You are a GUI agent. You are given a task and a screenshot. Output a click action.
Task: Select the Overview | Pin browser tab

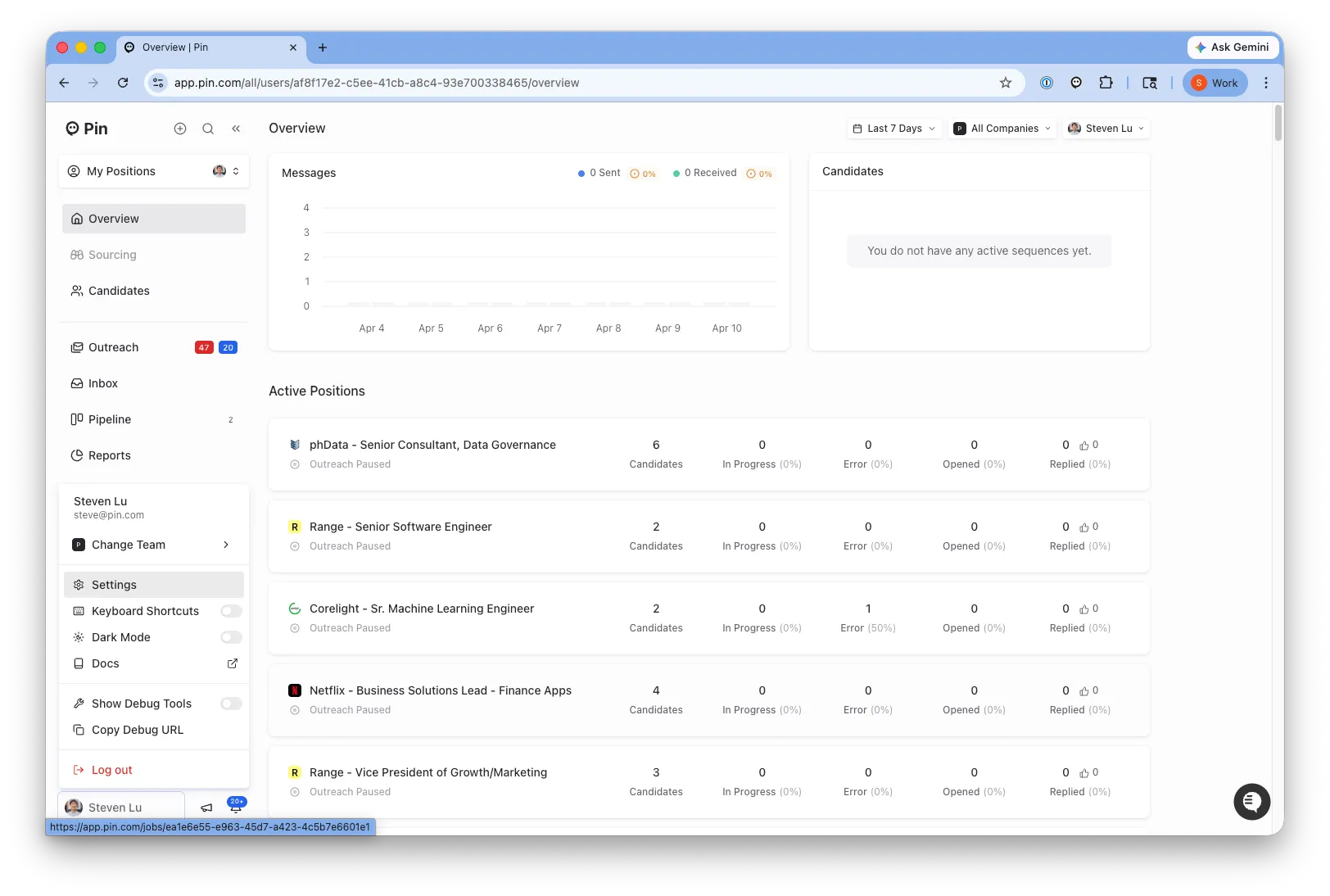coord(211,48)
